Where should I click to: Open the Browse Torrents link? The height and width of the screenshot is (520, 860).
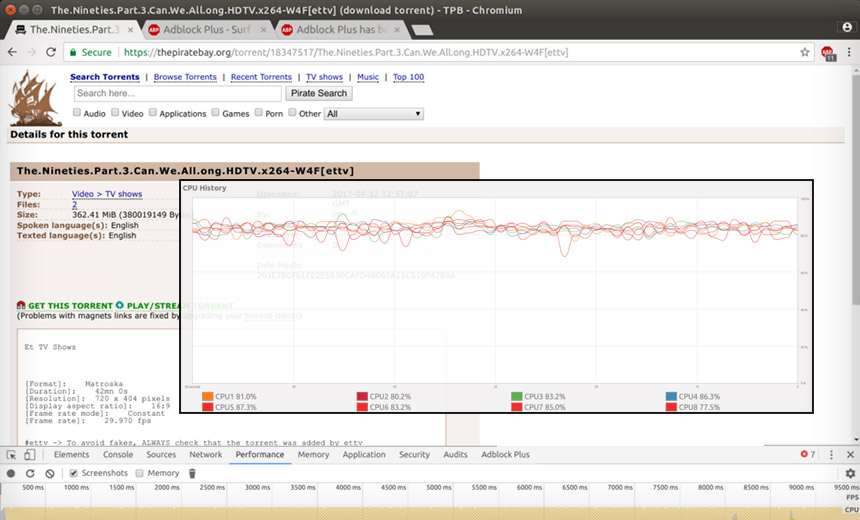pos(185,77)
